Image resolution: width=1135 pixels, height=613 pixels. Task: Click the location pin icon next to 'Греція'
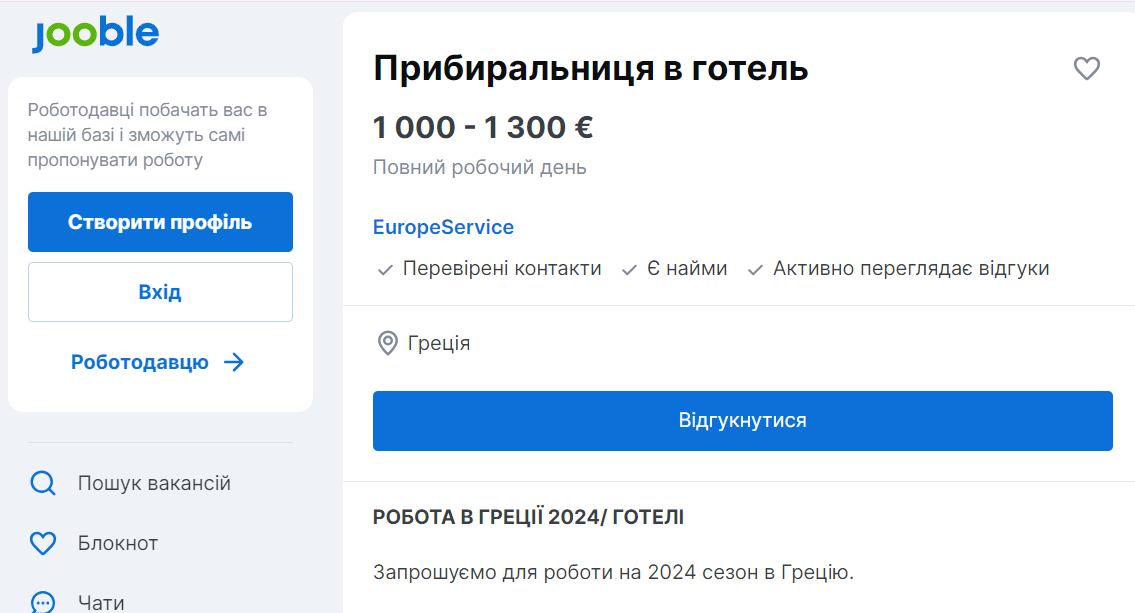tap(387, 341)
